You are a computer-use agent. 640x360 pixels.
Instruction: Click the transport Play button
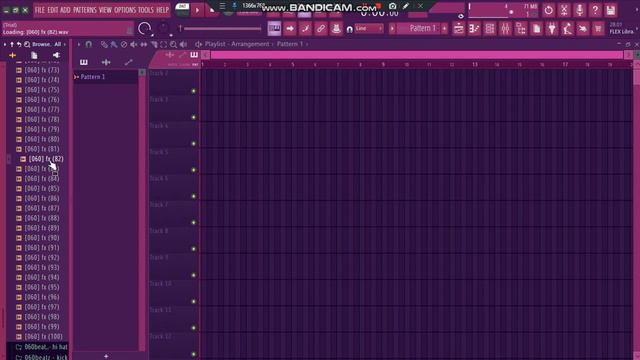198,10
